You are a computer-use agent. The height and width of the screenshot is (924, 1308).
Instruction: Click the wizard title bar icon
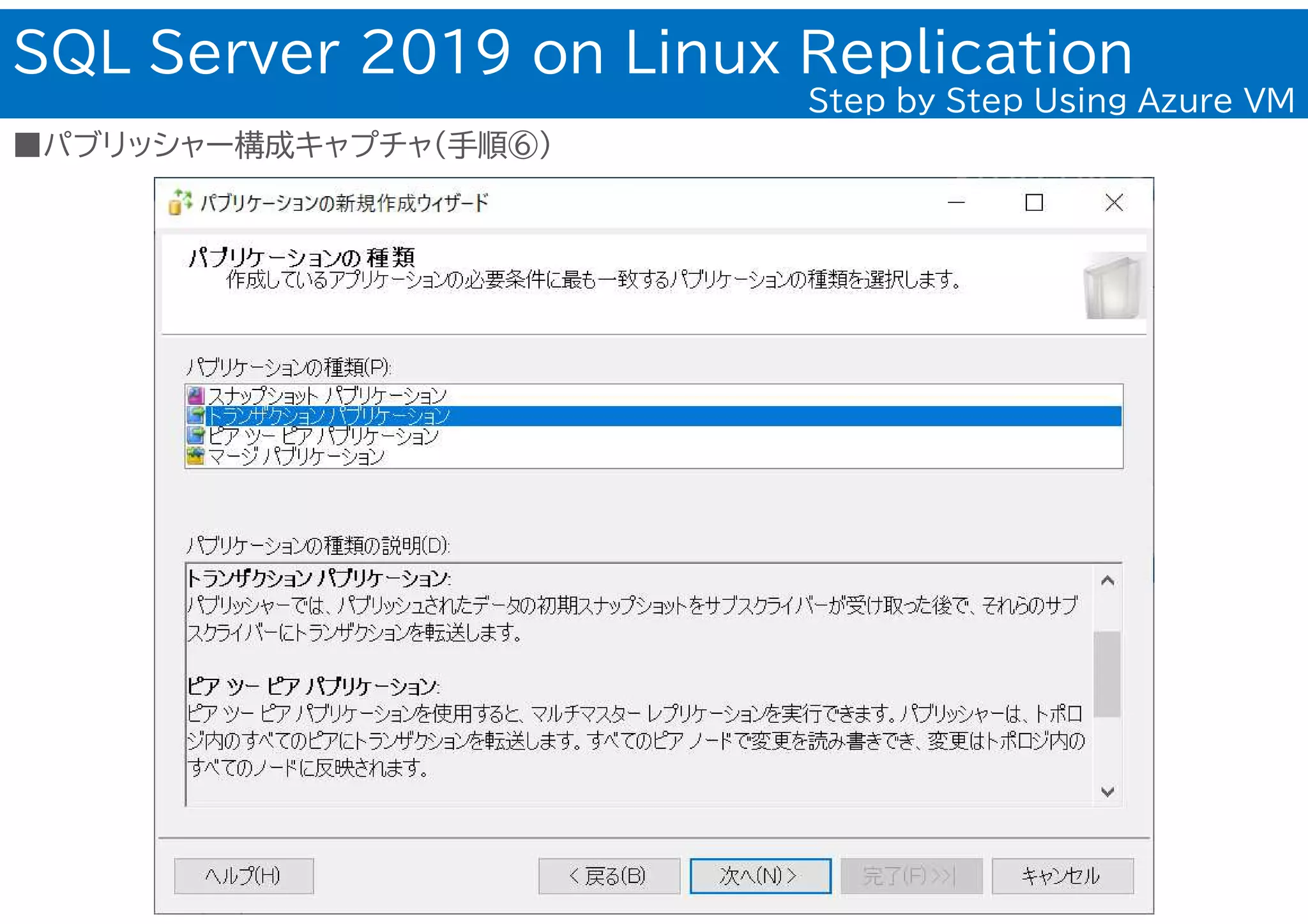[x=180, y=202]
